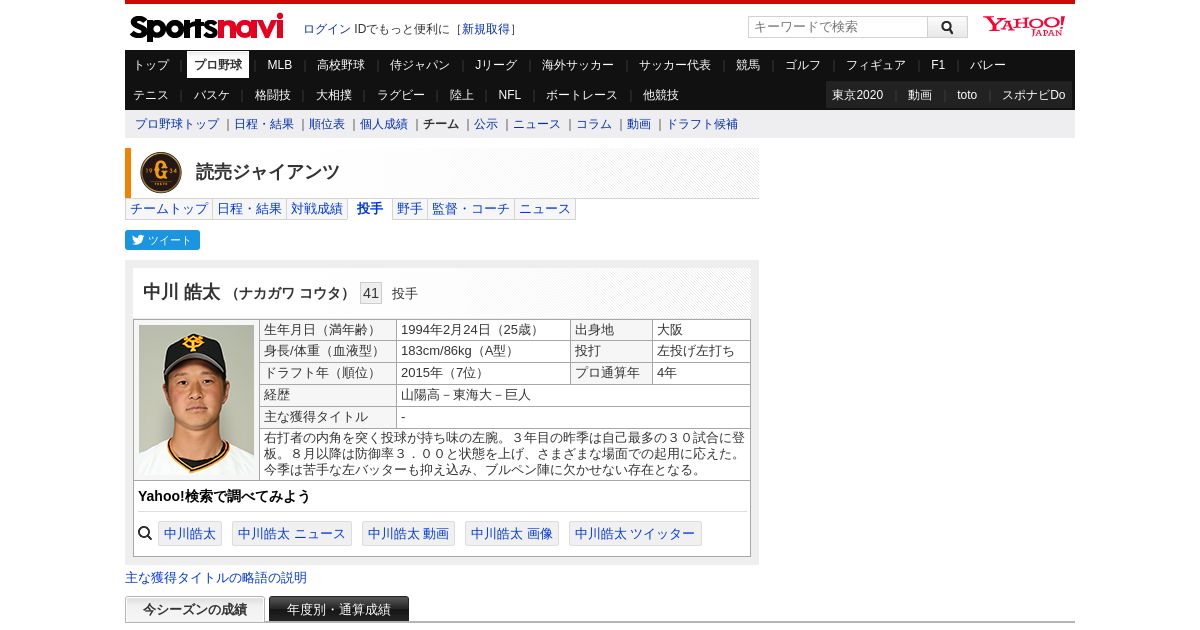Go to the 順位表 link
Image resolution: width=1200 pixels, height=630 pixels.
pyautogui.click(x=327, y=124)
